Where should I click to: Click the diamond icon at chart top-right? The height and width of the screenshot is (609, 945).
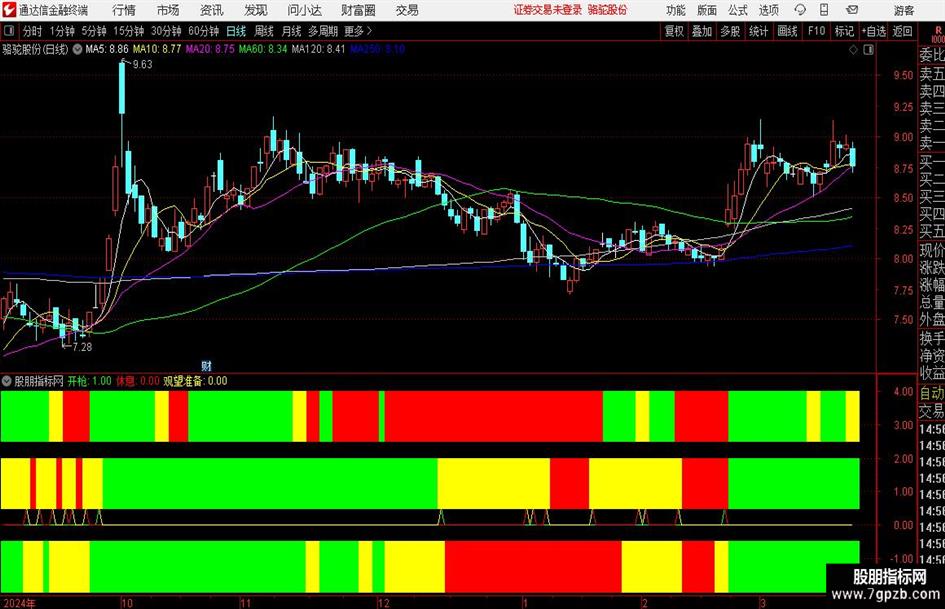pos(853,50)
